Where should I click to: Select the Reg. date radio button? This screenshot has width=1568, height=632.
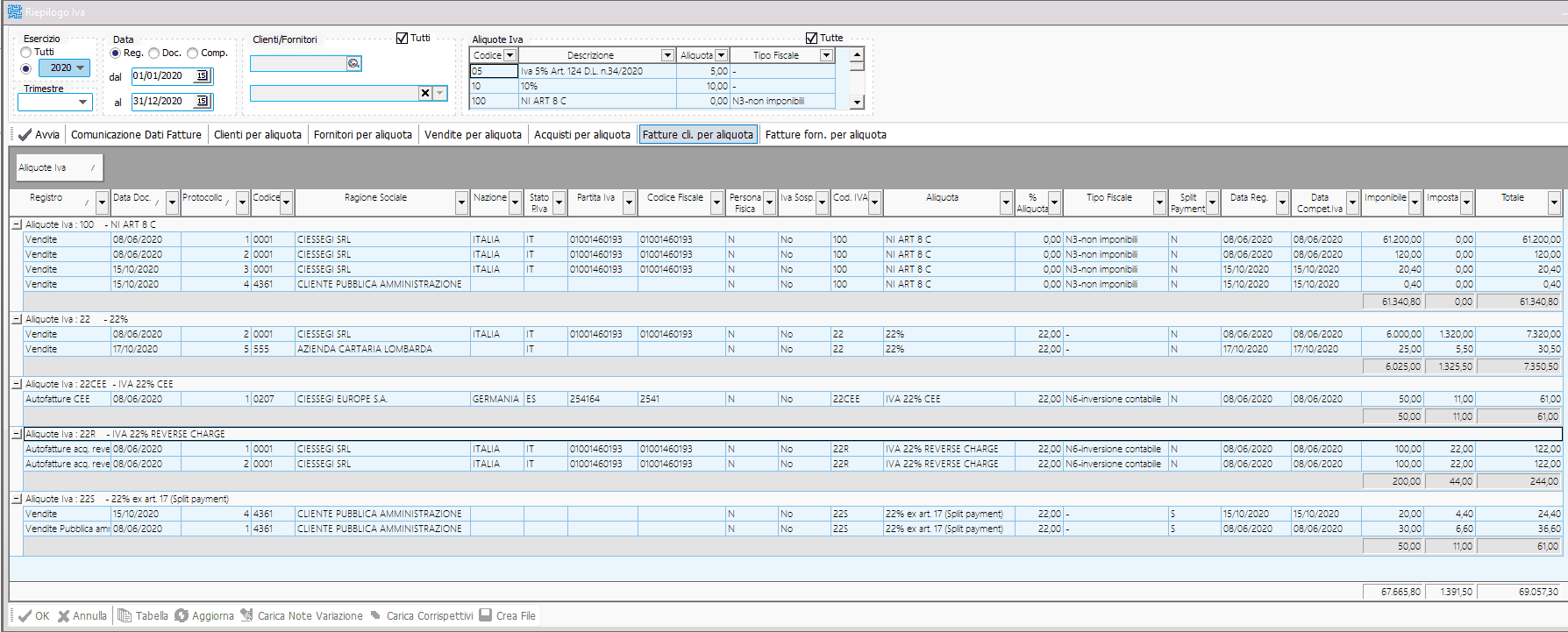tap(115, 53)
